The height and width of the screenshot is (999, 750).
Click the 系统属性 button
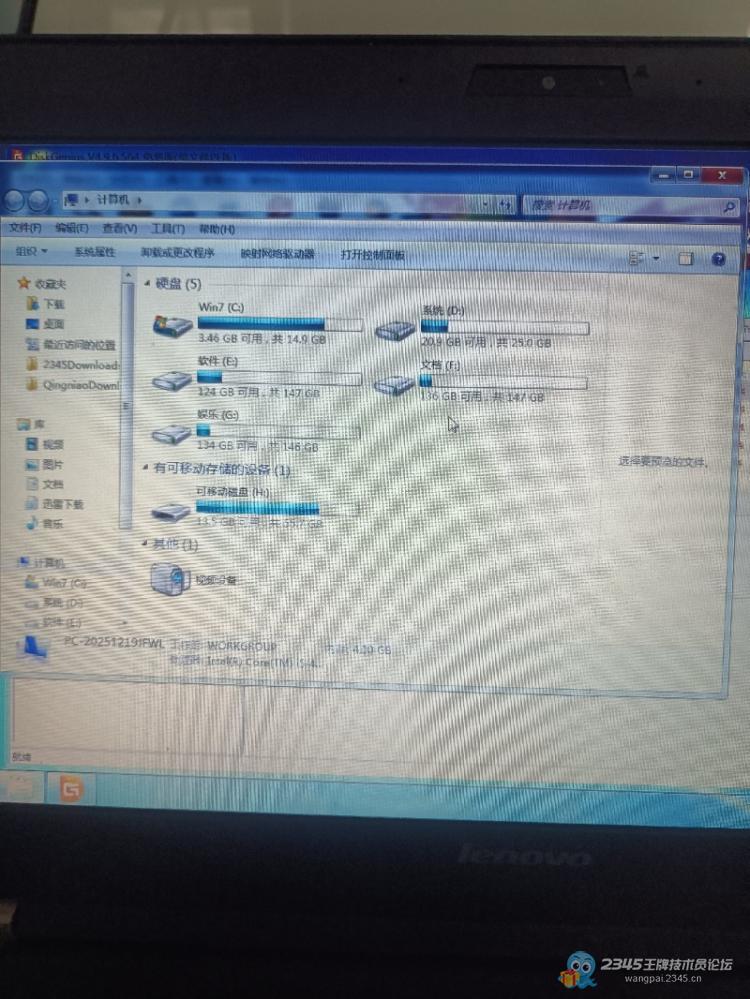95,253
